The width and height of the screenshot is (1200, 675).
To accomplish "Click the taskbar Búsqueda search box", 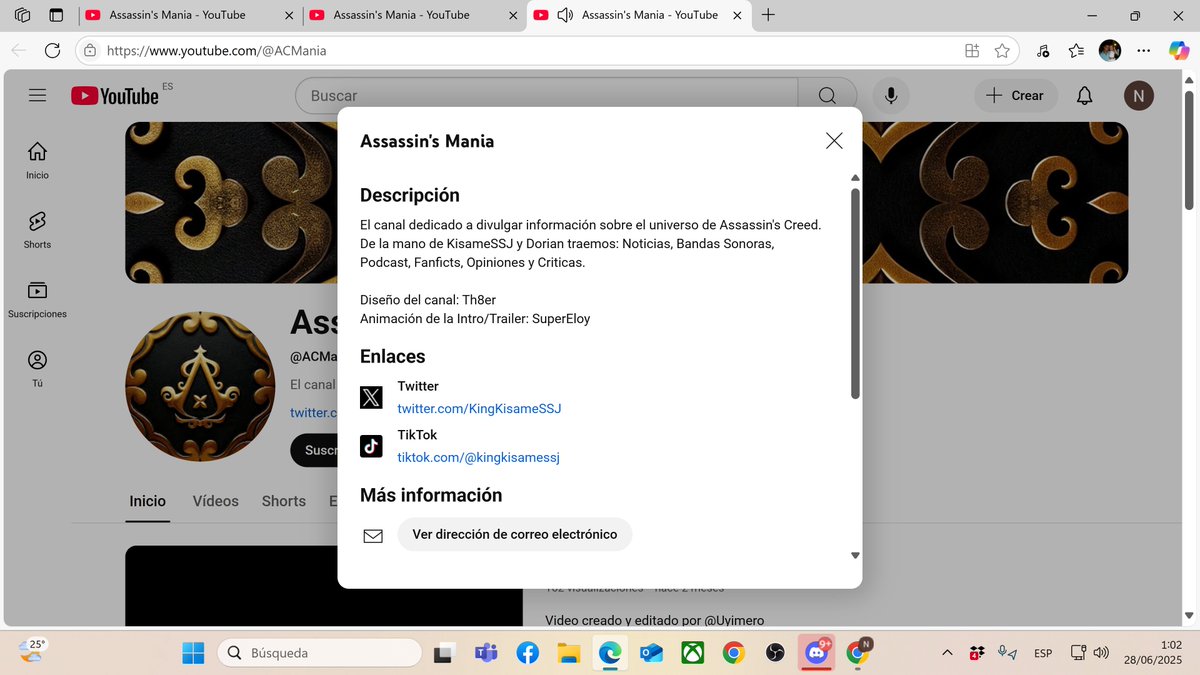I will click(319, 653).
